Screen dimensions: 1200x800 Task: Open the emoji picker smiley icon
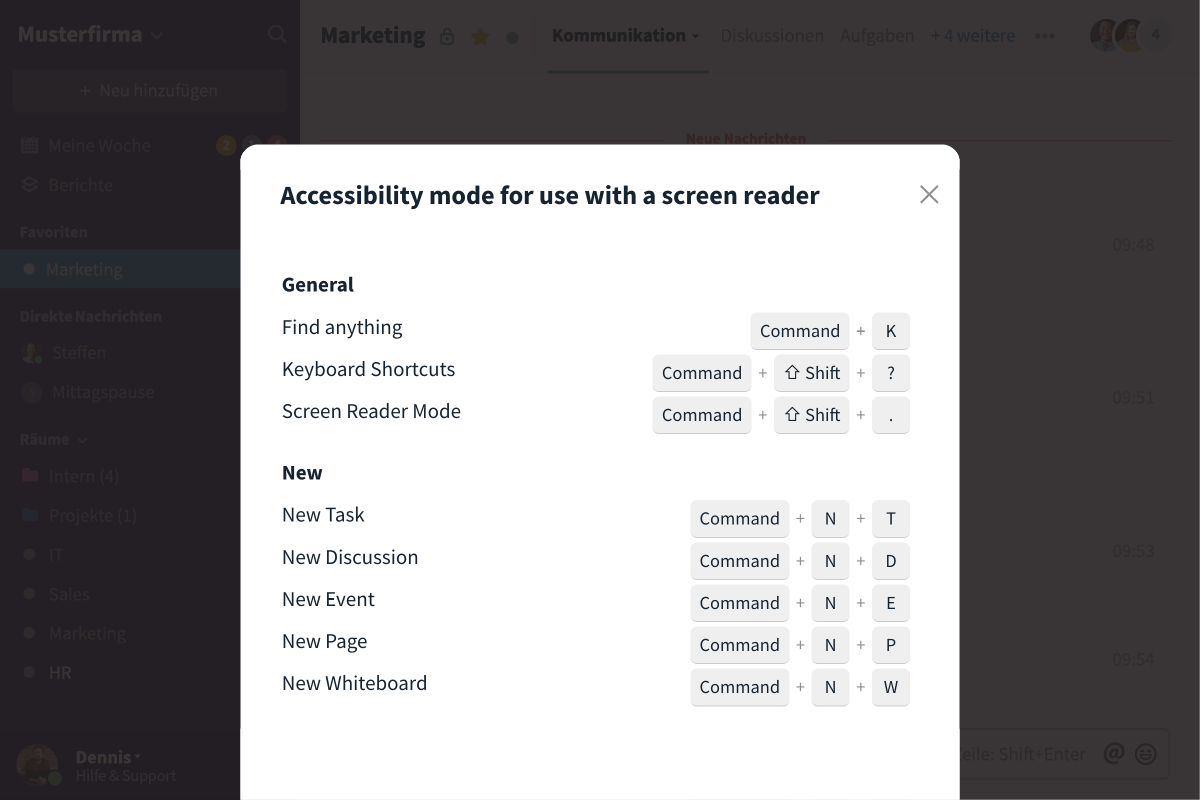pyautogui.click(x=1146, y=753)
